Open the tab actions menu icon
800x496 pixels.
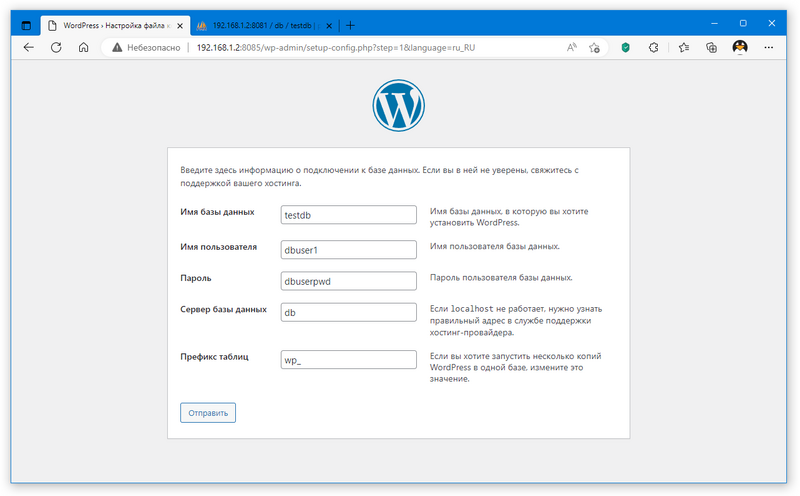(x=26, y=25)
